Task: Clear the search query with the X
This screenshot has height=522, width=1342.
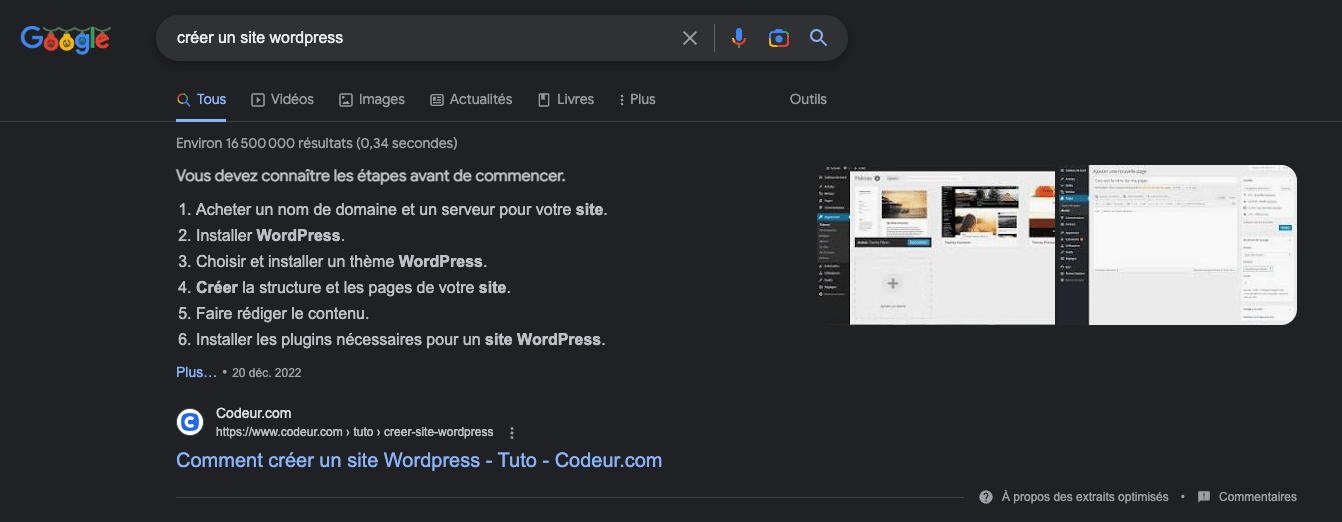Action: click(690, 38)
